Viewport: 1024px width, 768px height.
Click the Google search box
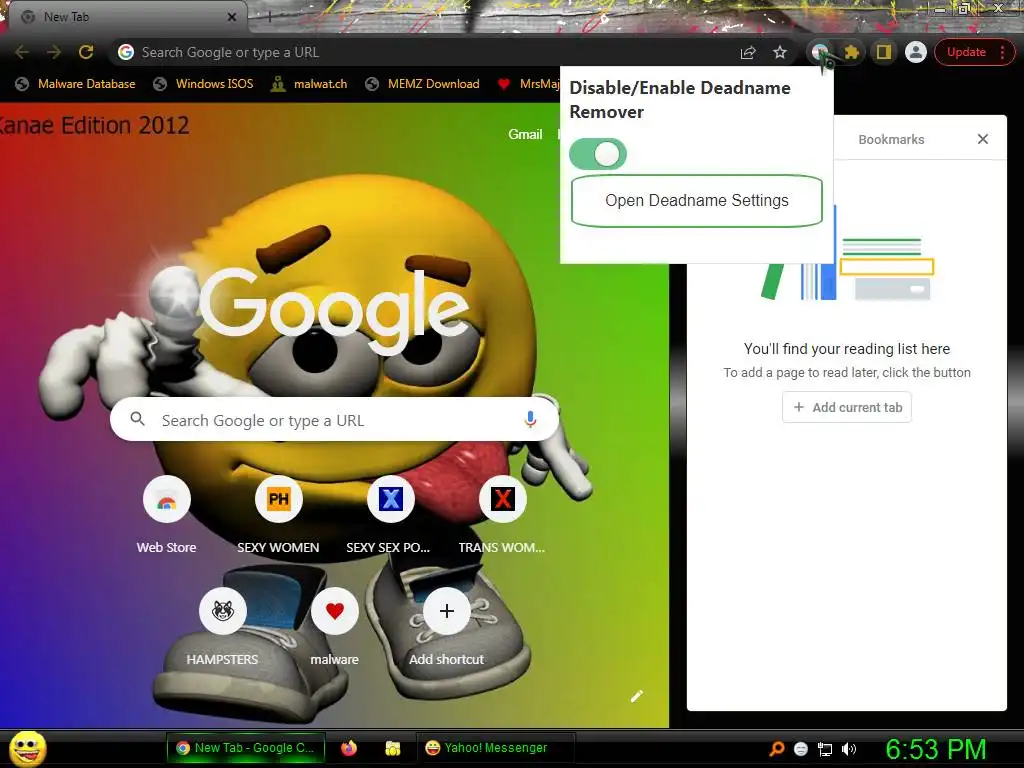(x=334, y=420)
